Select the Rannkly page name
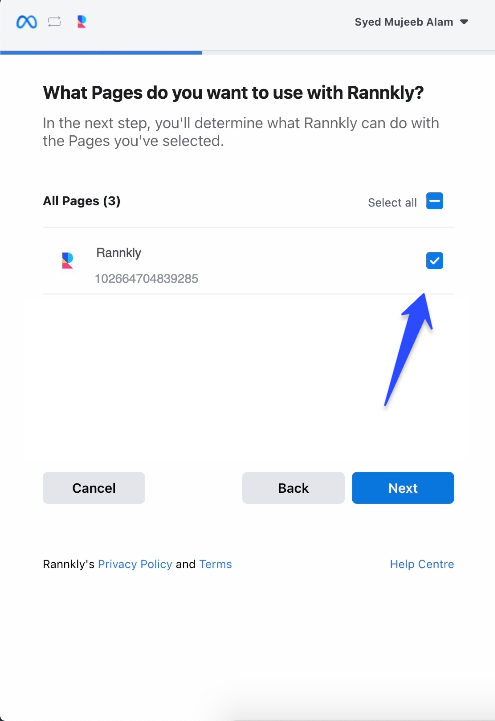Image resolution: width=495 pixels, height=721 pixels. tap(119, 253)
